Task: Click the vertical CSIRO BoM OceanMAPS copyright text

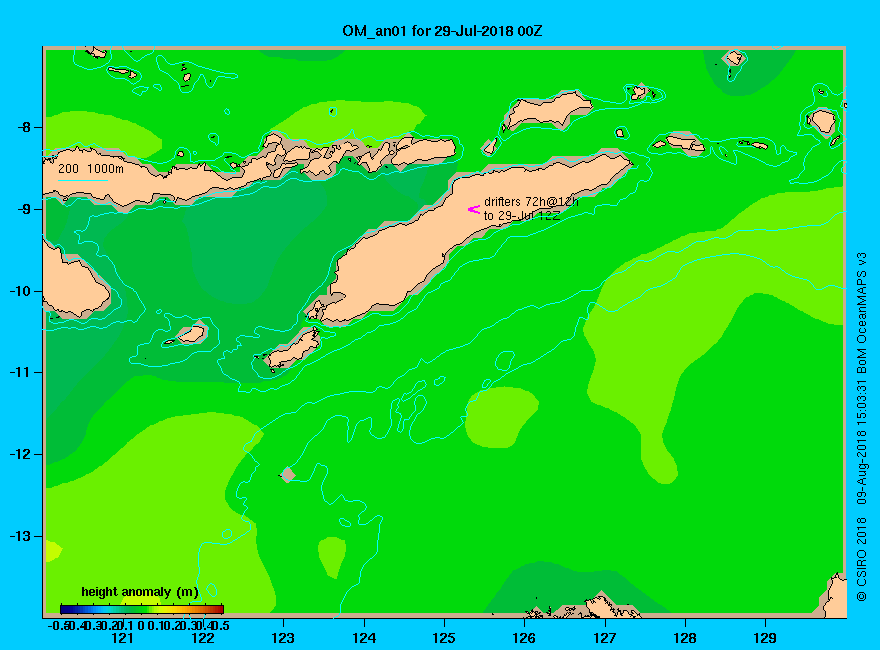Action: 861,427
